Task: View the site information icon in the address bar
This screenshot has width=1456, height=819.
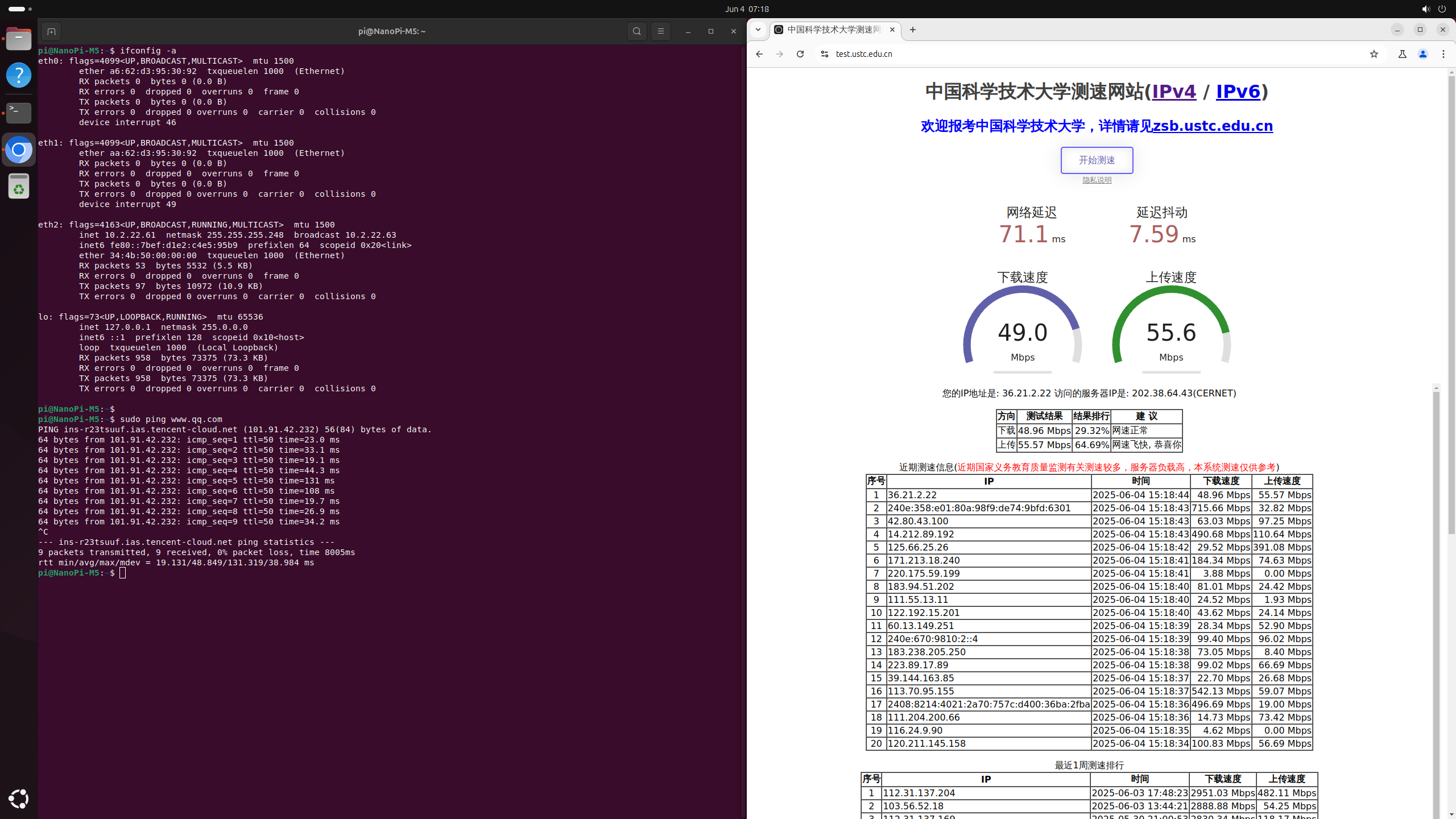Action: [x=824, y=54]
